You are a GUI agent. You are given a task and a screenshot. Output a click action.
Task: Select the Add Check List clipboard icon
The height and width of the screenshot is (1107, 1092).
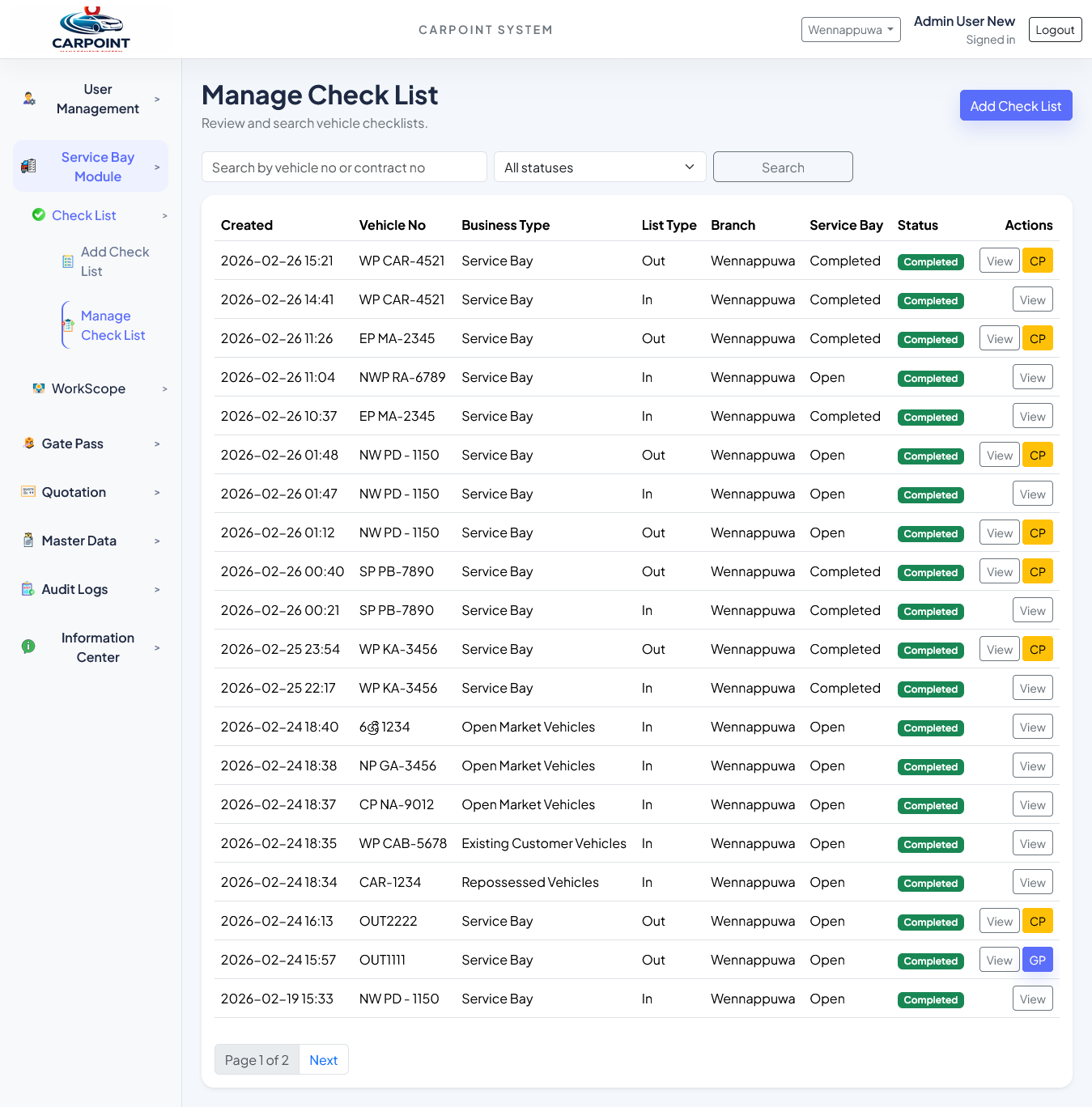click(68, 261)
